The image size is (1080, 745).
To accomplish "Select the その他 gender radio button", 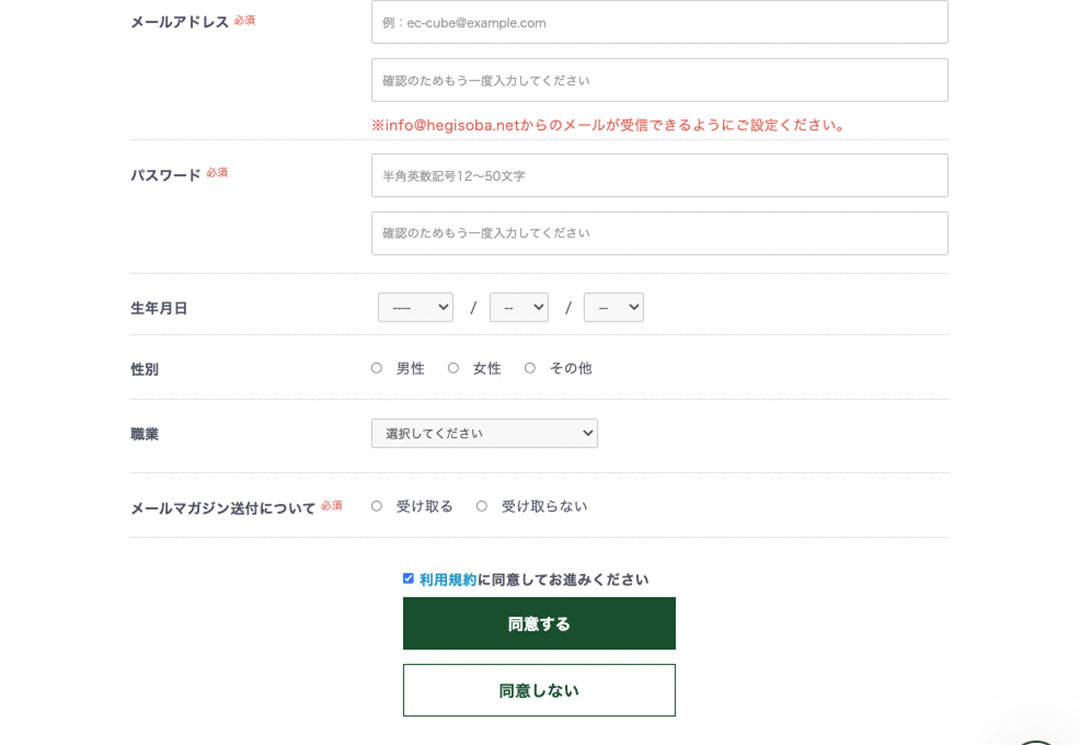I will [x=530, y=368].
